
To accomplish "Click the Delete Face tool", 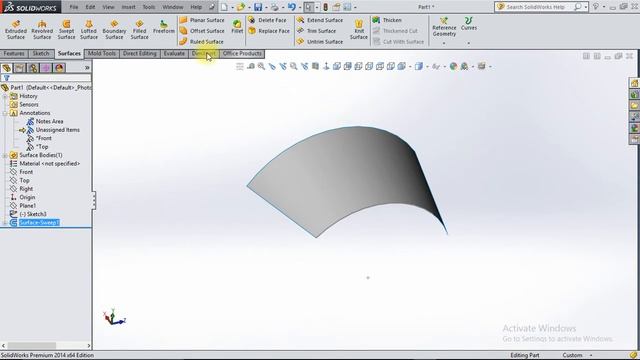I will [267, 20].
